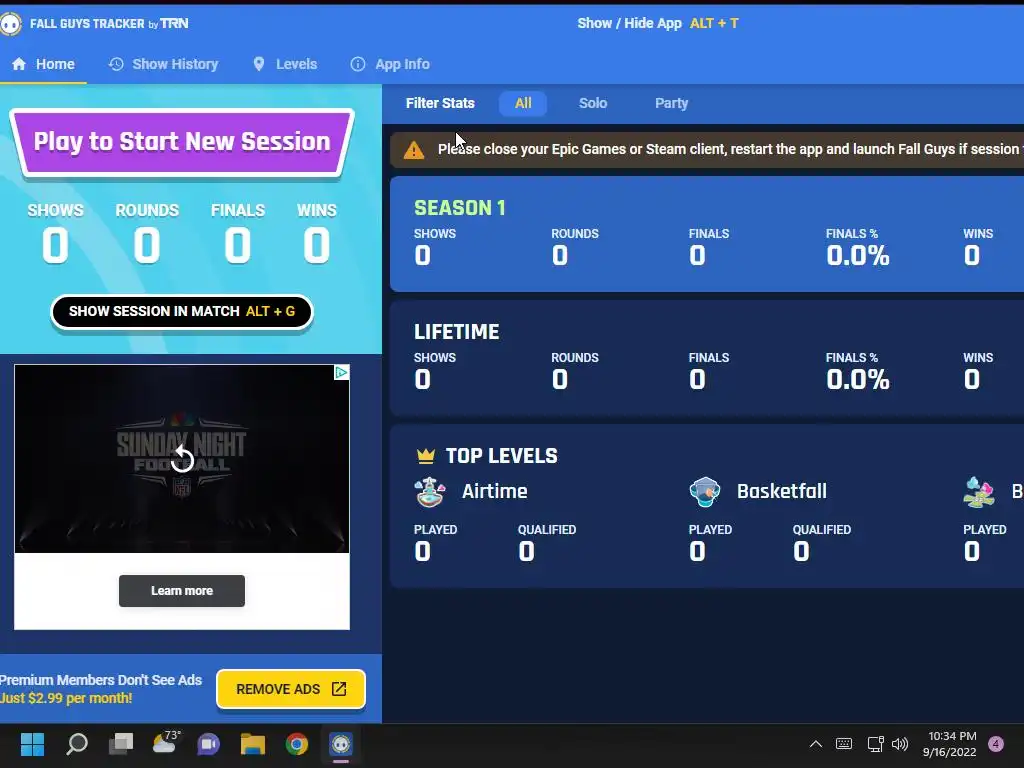Expand the hidden system tray icons
This screenshot has height=768, width=1024.
[816, 744]
